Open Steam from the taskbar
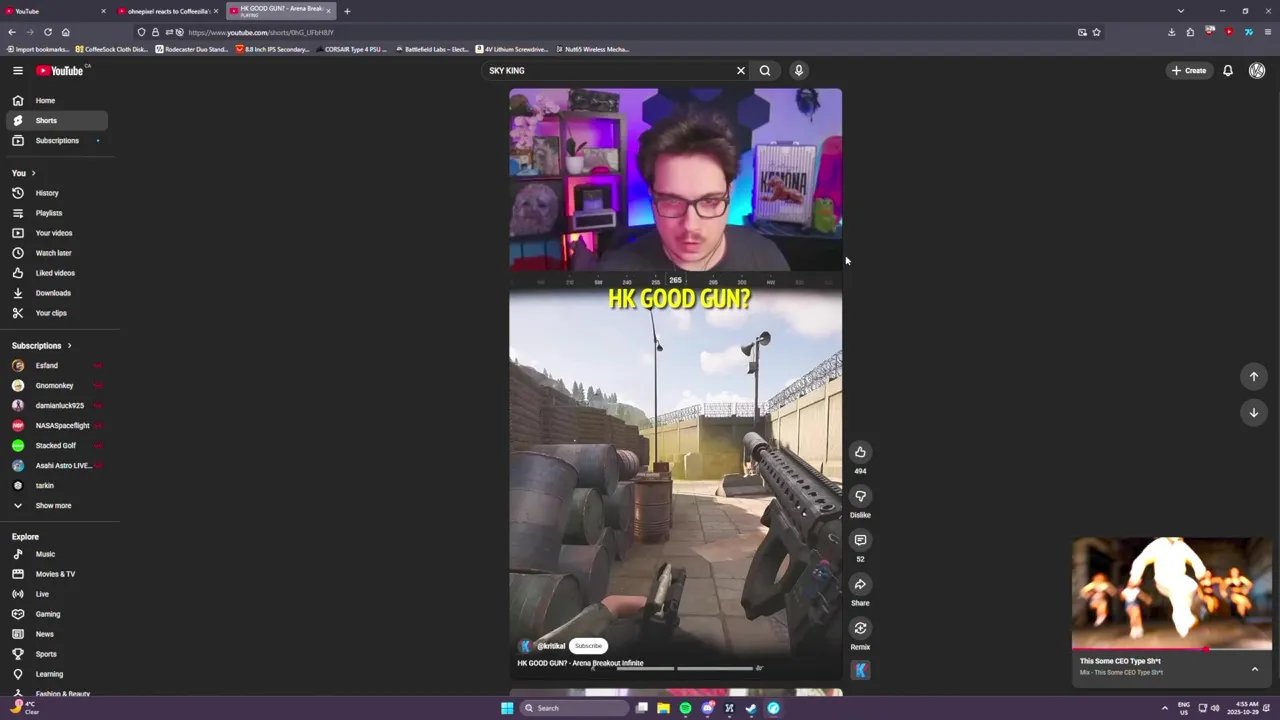Screen dimensions: 1280x720 (x=751, y=708)
